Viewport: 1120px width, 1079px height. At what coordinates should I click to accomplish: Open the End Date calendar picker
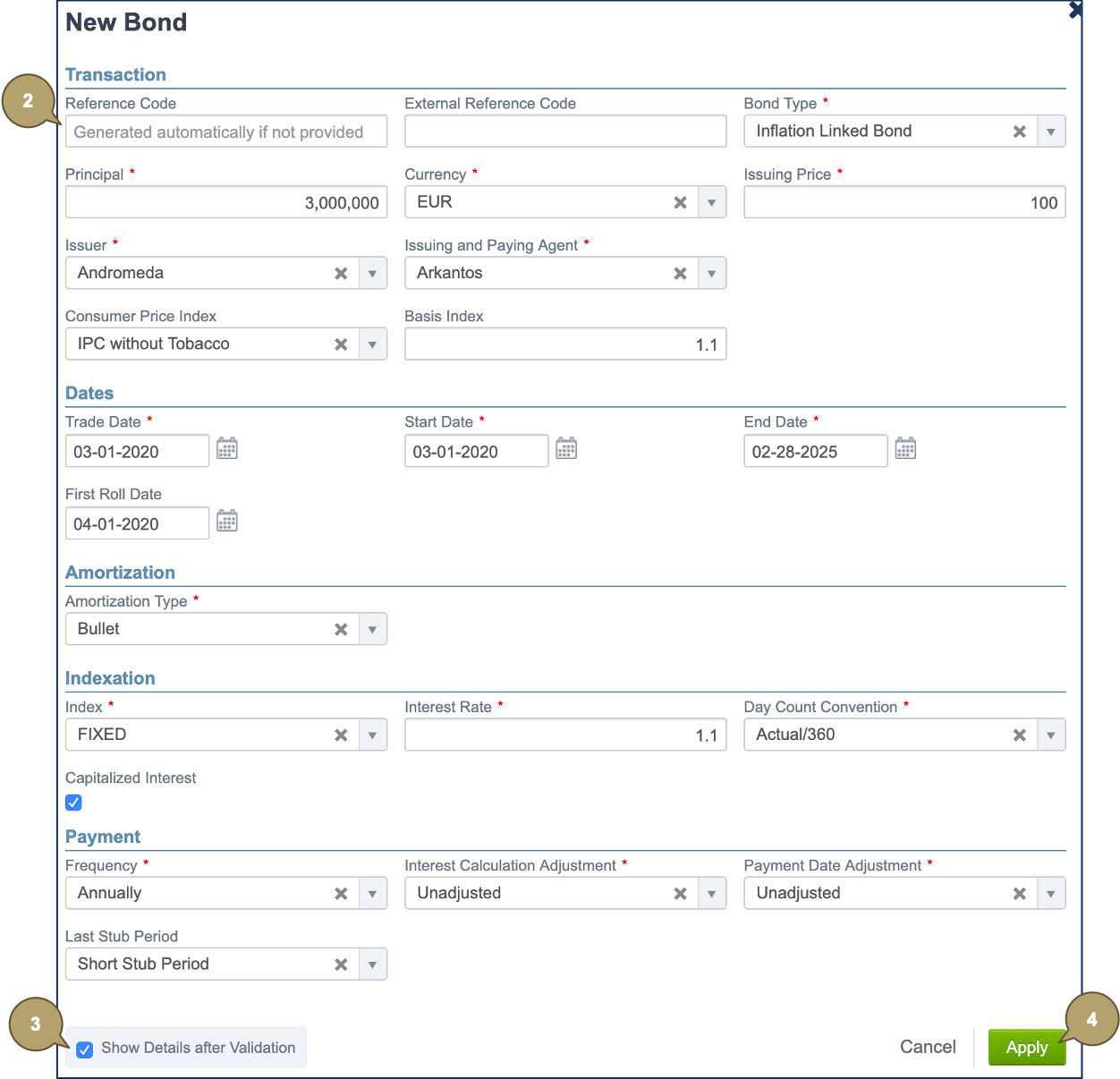(905, 449)
